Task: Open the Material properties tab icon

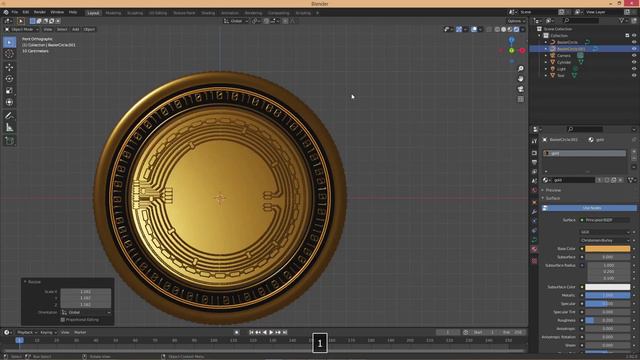Action: 534,249
